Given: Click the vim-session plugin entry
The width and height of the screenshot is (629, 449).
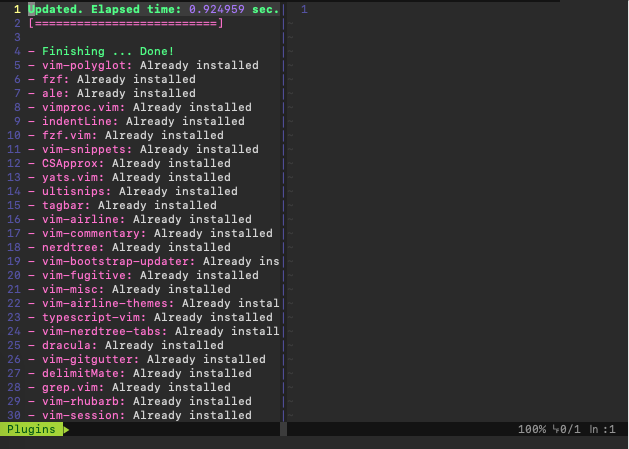Looking at the screenshot, I should tap(83, 415).
